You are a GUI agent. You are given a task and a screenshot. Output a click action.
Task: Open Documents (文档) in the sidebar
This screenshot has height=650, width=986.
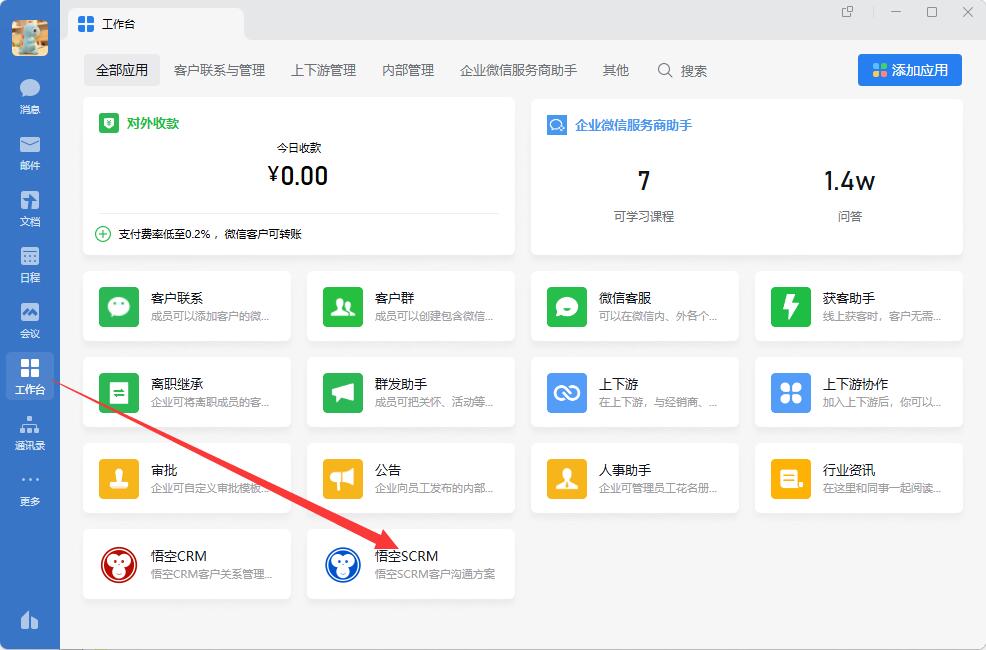29,208
